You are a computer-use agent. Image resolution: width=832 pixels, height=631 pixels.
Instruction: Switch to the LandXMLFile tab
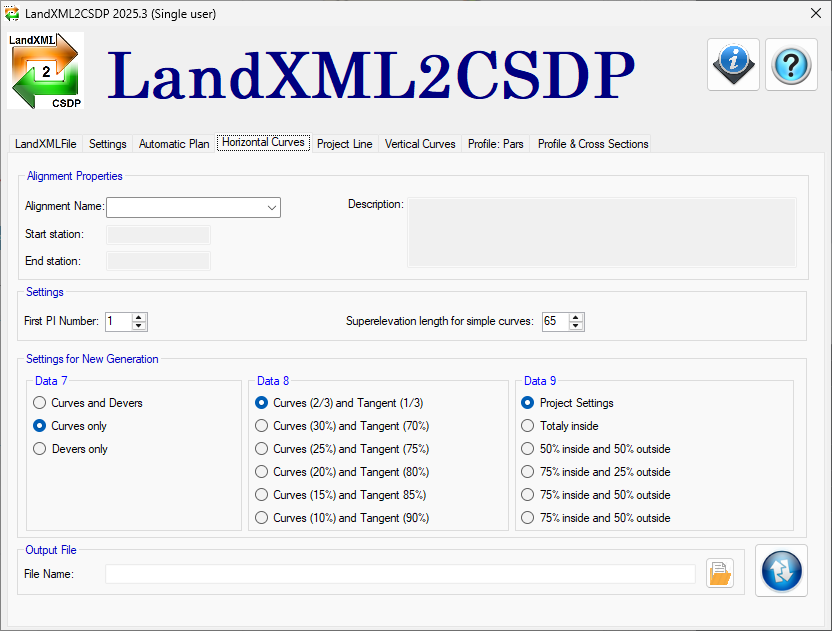(46, 144)
